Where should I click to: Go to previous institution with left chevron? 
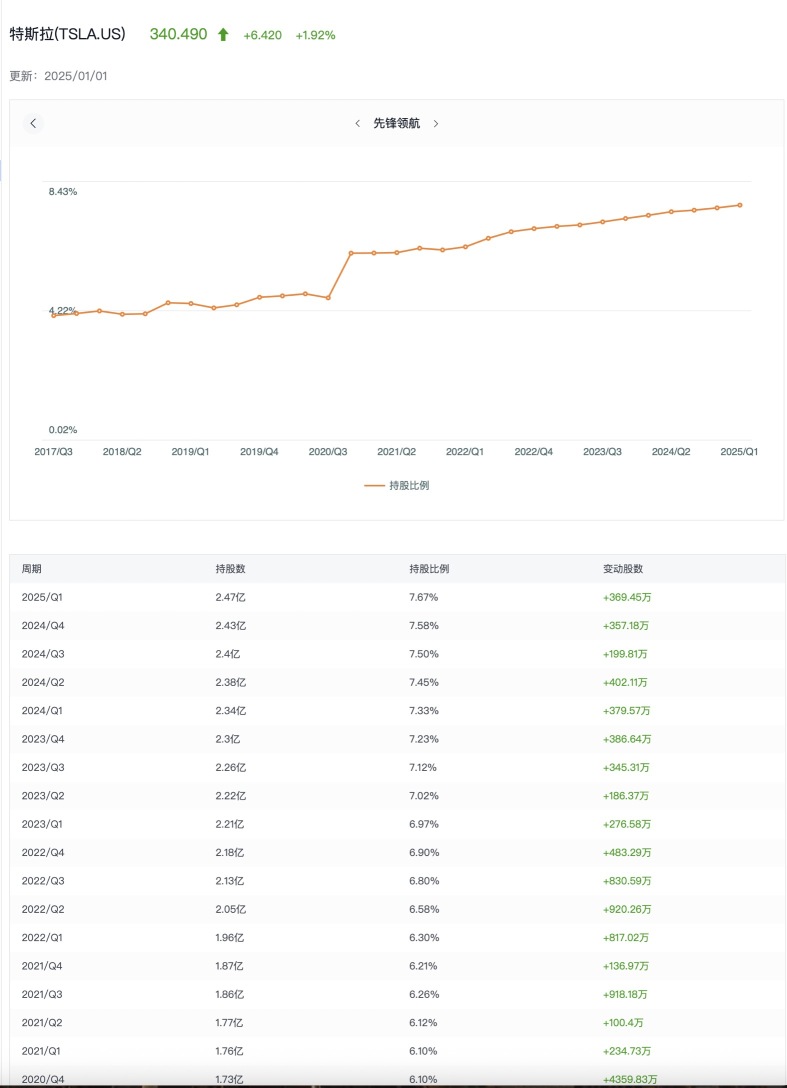pos(357,124)
